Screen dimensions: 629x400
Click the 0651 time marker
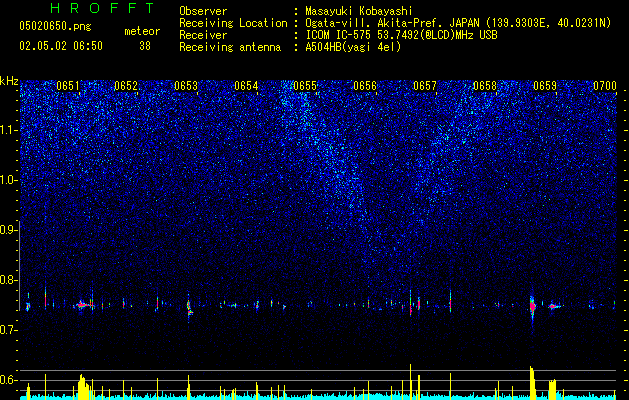pyautogui.click(x=68, y=86)
